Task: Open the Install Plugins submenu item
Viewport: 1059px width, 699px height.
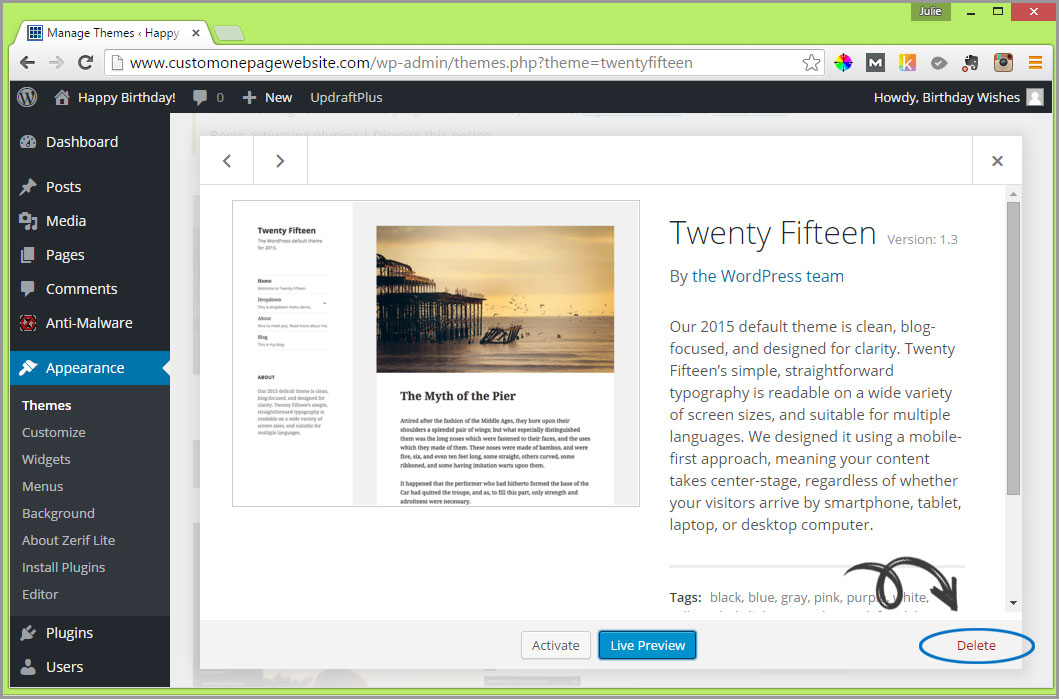Action: (x=63, y=567)
